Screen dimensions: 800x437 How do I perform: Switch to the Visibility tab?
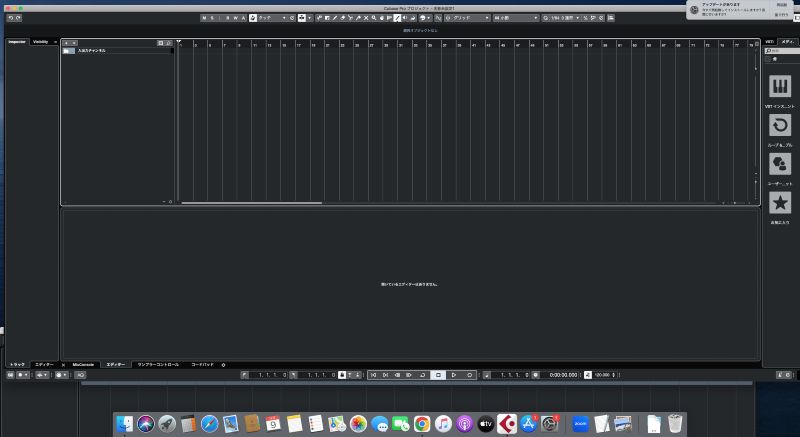43,42
